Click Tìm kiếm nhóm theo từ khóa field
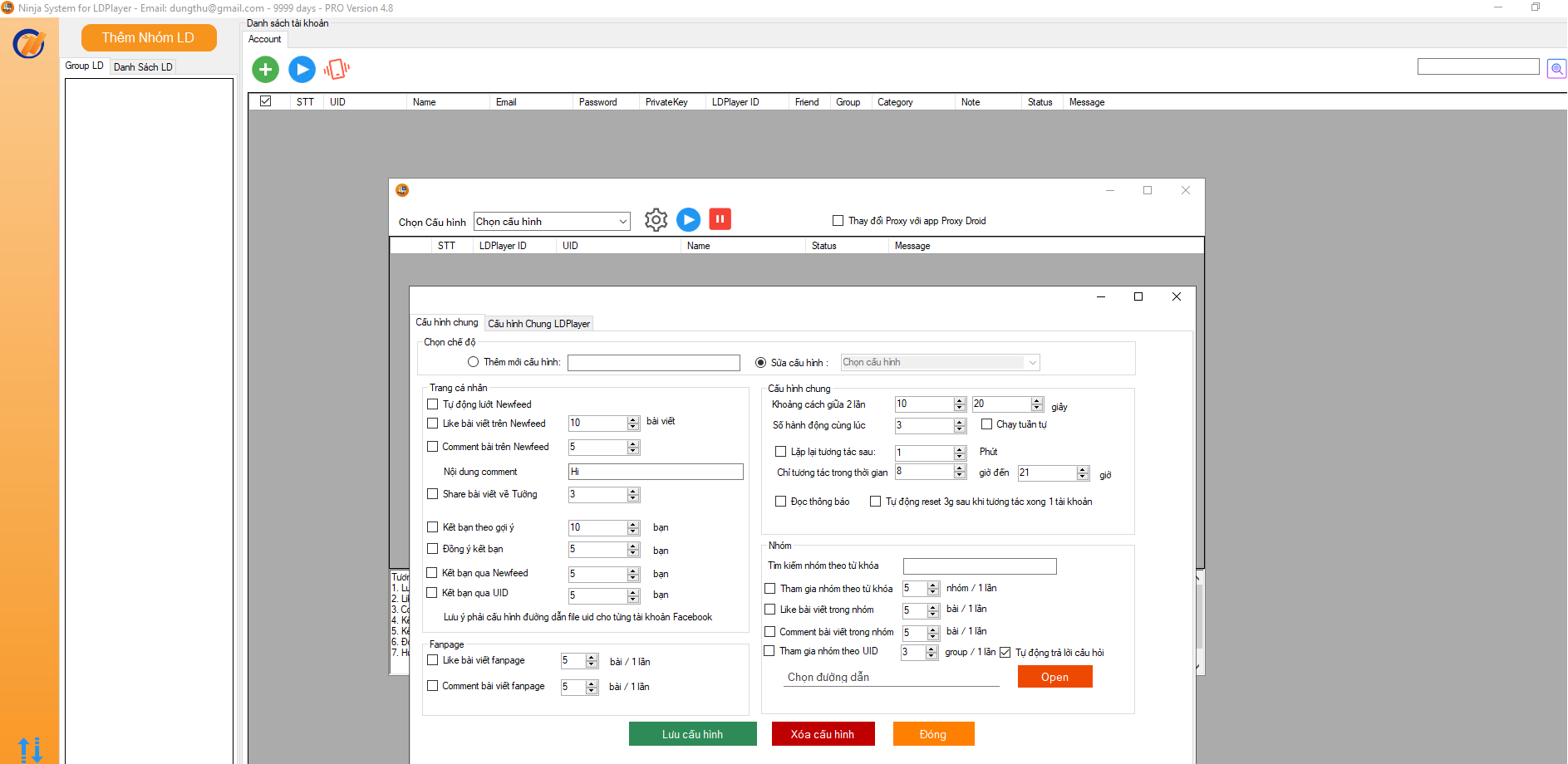The image size is (1568, 764). point(980,566)
